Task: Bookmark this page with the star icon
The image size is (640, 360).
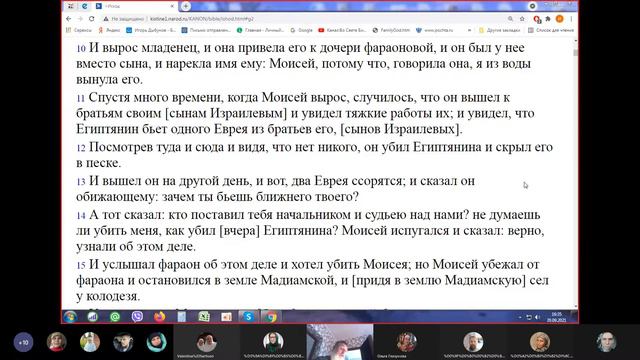Action: click(522, 19)
